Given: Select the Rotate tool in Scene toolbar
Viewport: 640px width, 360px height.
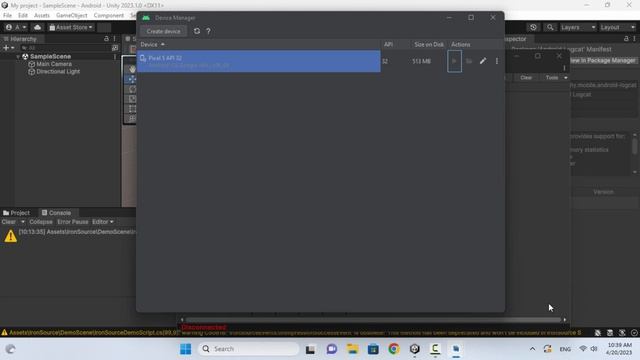Looking at the screenshot, I should [x=132, y=89].
